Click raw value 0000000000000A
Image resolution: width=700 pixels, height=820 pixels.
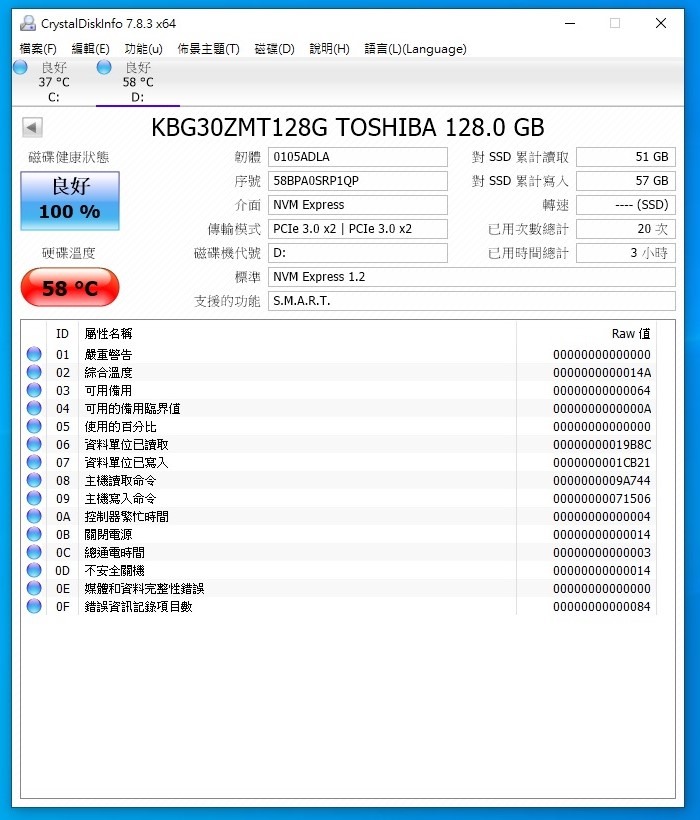602,408
